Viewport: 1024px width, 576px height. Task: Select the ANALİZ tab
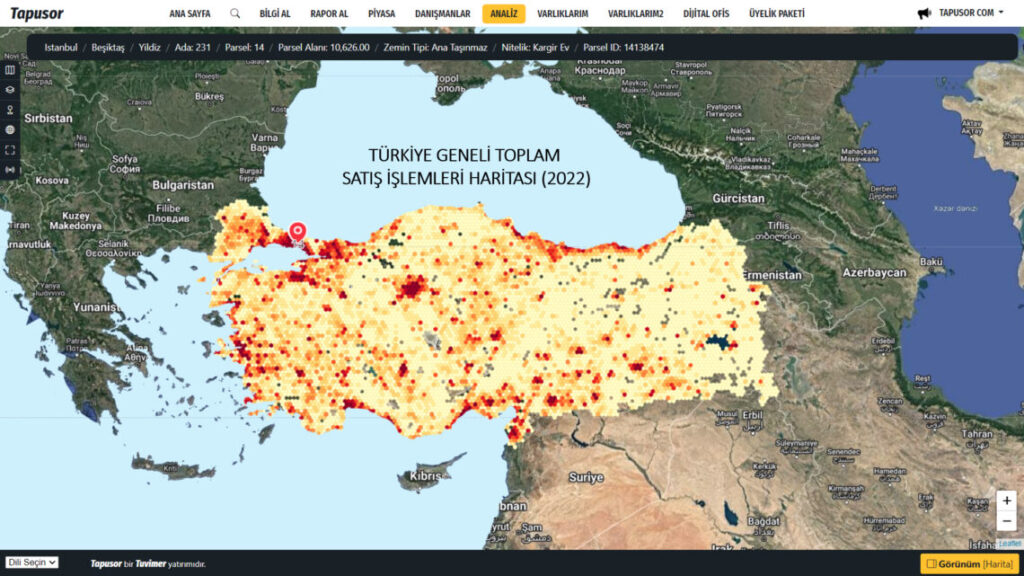504,14
